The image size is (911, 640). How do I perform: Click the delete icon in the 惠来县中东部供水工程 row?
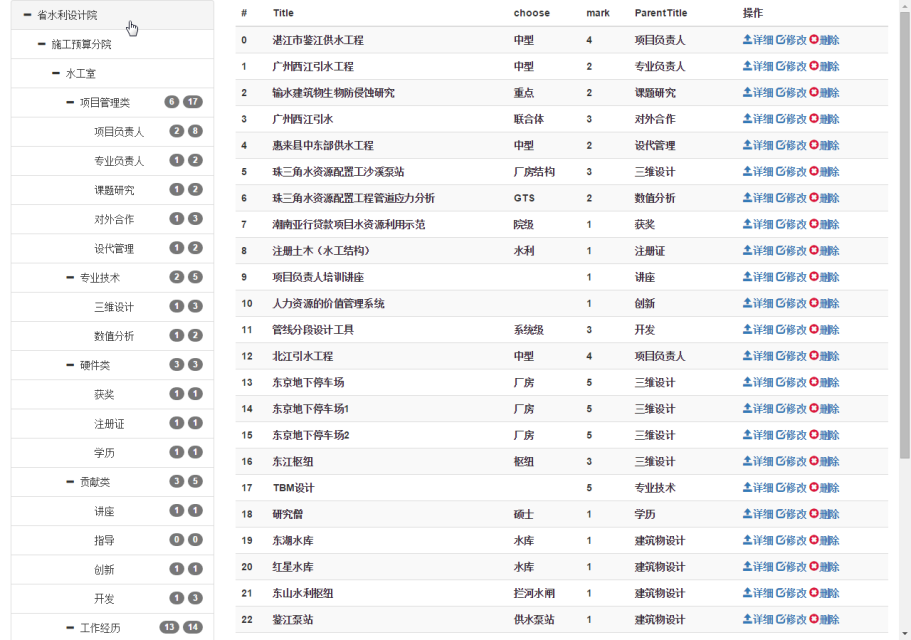click(814, 146)
